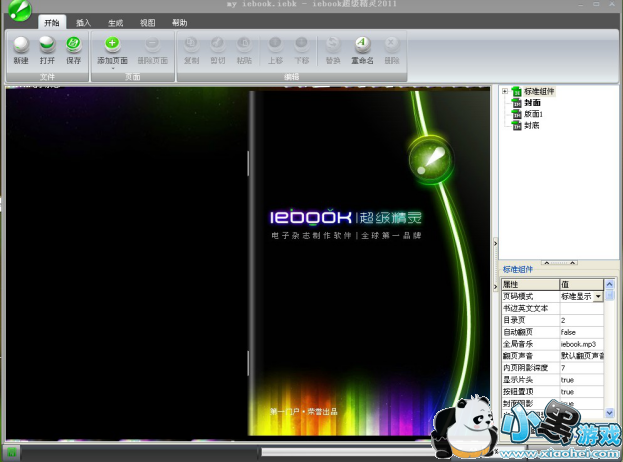Image resolution: width=623 pixels, height=462 pixels.
Task: Select the 封面 page in tree
Action: (x=532, y=103)
